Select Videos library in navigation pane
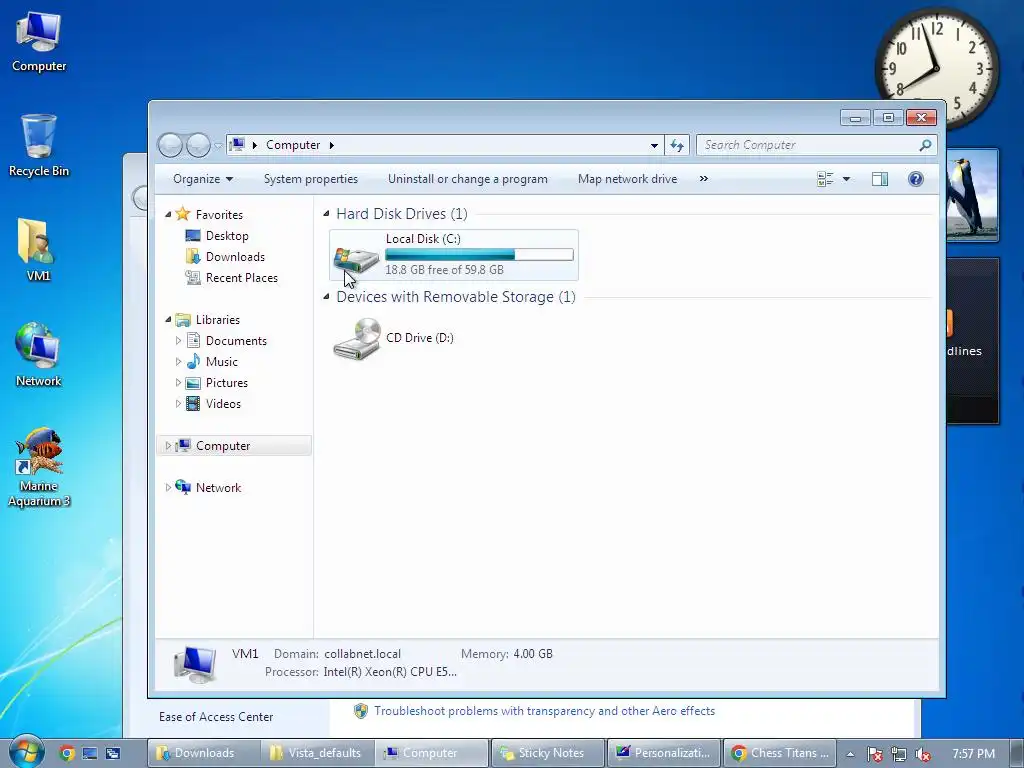Screen dimensions: 1024x768 223,404
